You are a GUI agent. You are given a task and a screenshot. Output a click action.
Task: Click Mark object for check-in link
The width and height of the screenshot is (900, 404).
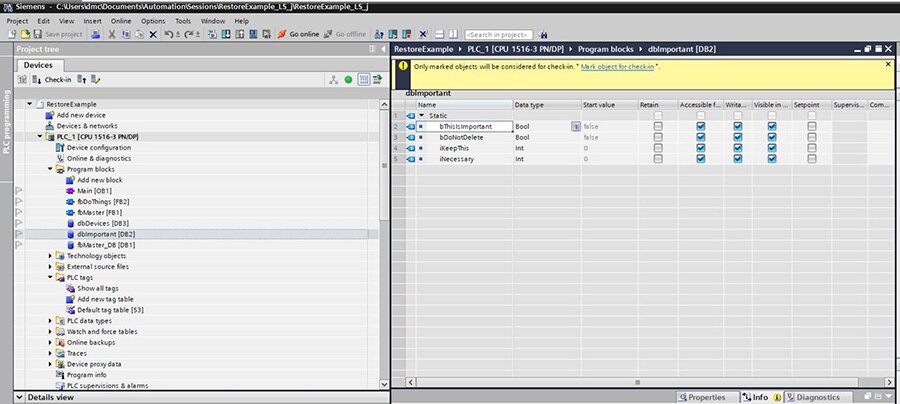(617, 67)
